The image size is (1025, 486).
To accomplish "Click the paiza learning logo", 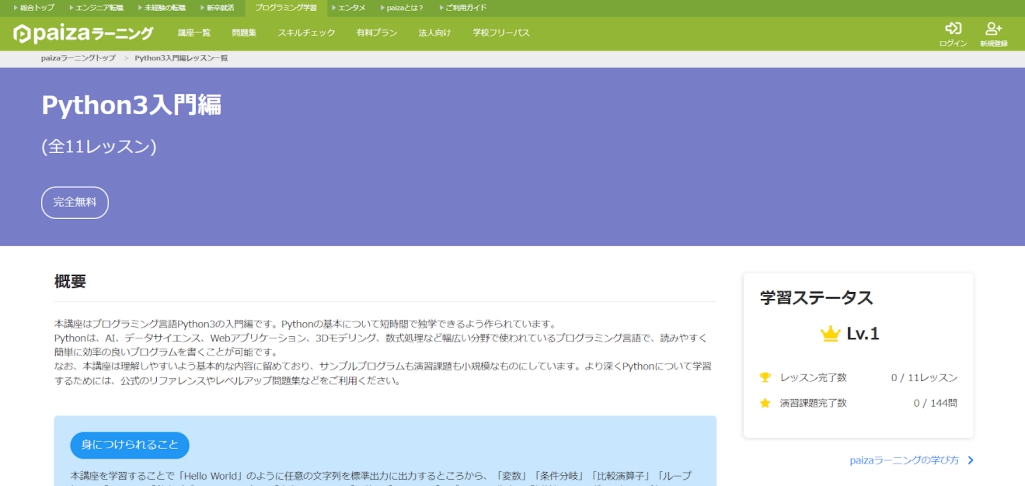I will [83, 33].
